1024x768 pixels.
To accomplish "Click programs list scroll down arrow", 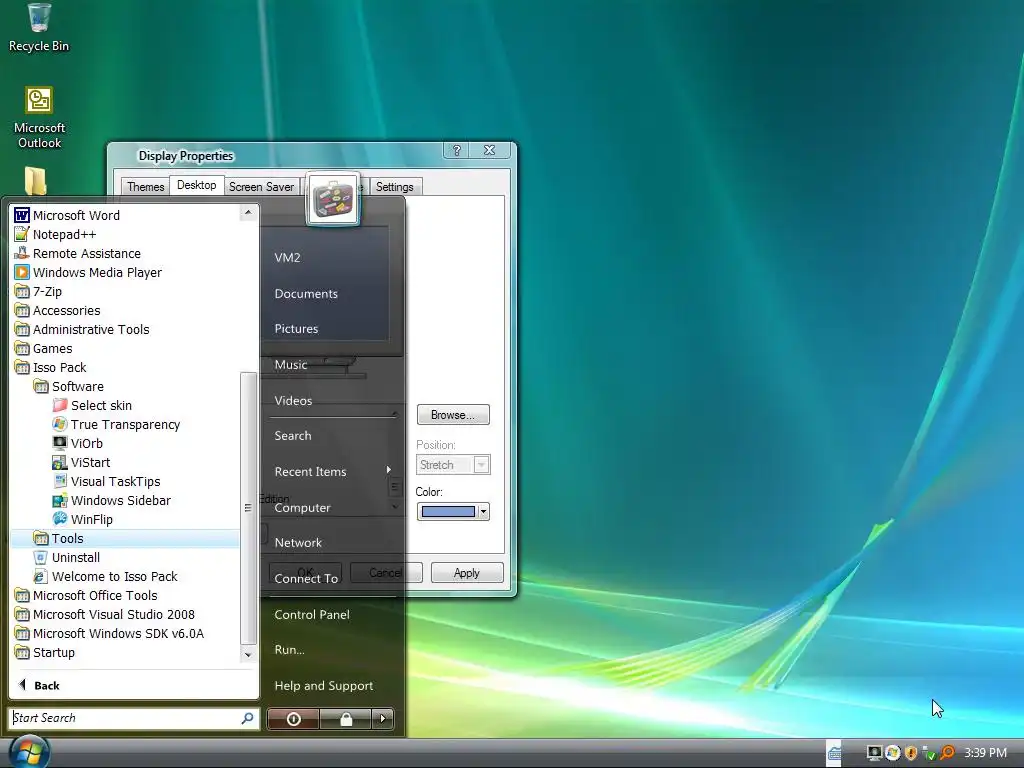I will click(248, 654).
